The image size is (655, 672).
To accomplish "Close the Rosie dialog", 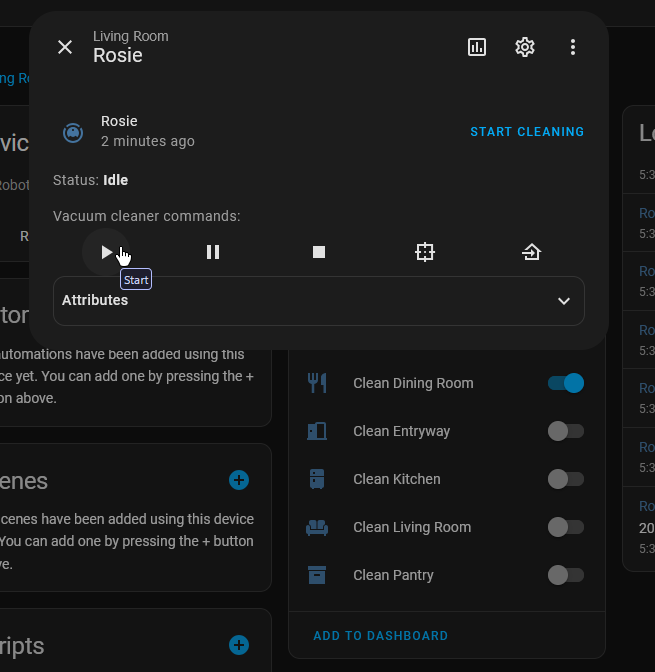I will coord(65,47).
